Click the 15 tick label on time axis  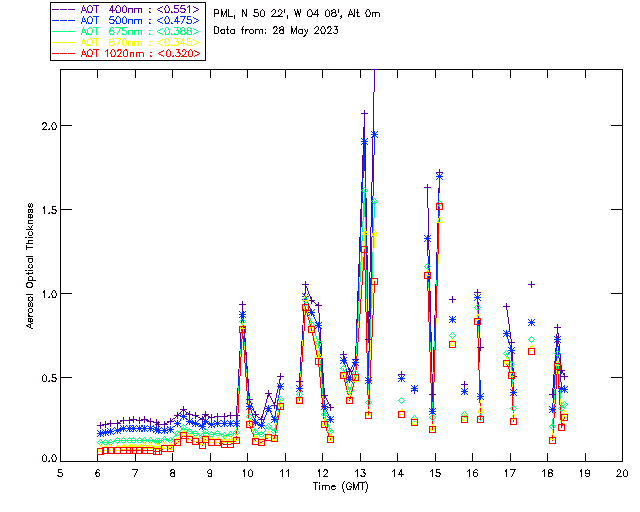(435, 473)
